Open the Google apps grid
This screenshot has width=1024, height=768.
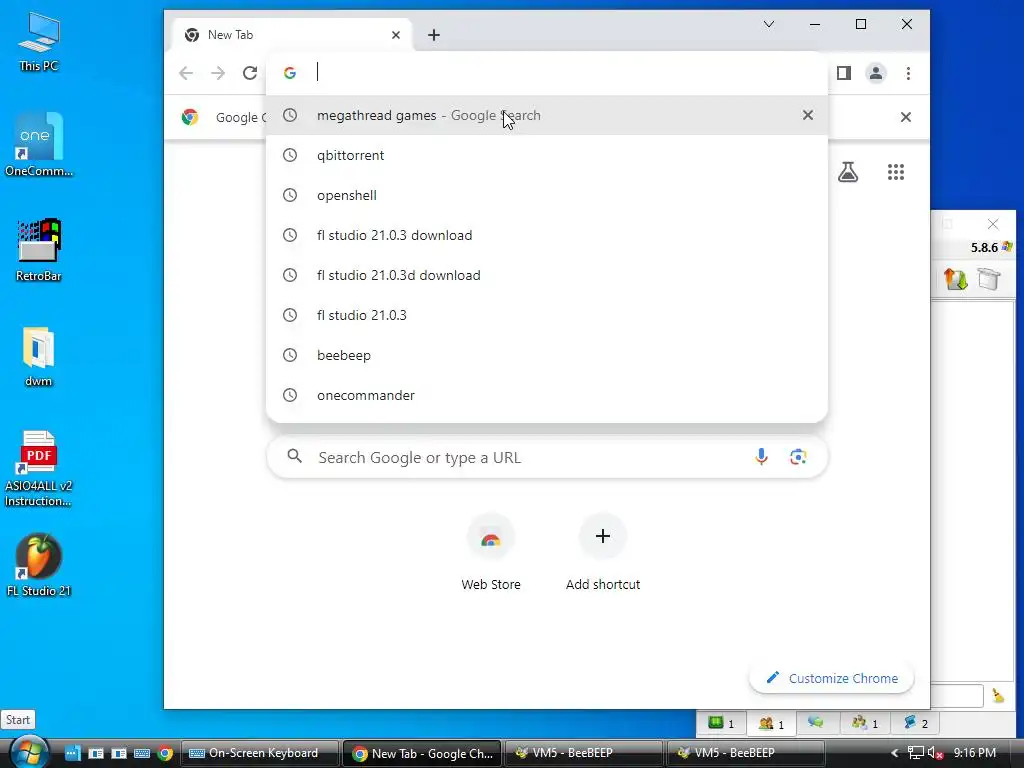tap(896, 172)
